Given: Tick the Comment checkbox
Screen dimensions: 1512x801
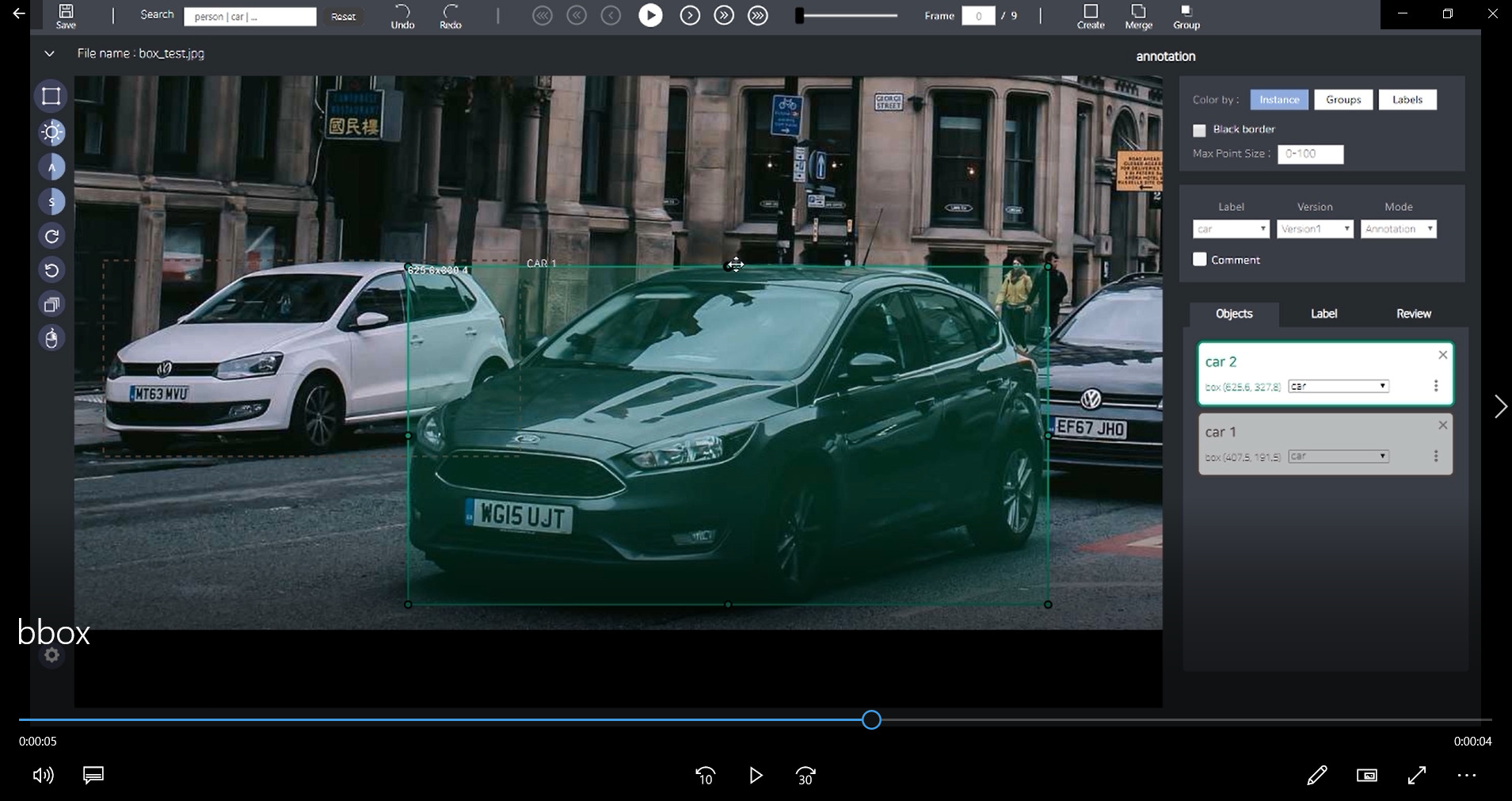Looking at the screenshot, I should pyautogui.click(x=1200, y=260).
